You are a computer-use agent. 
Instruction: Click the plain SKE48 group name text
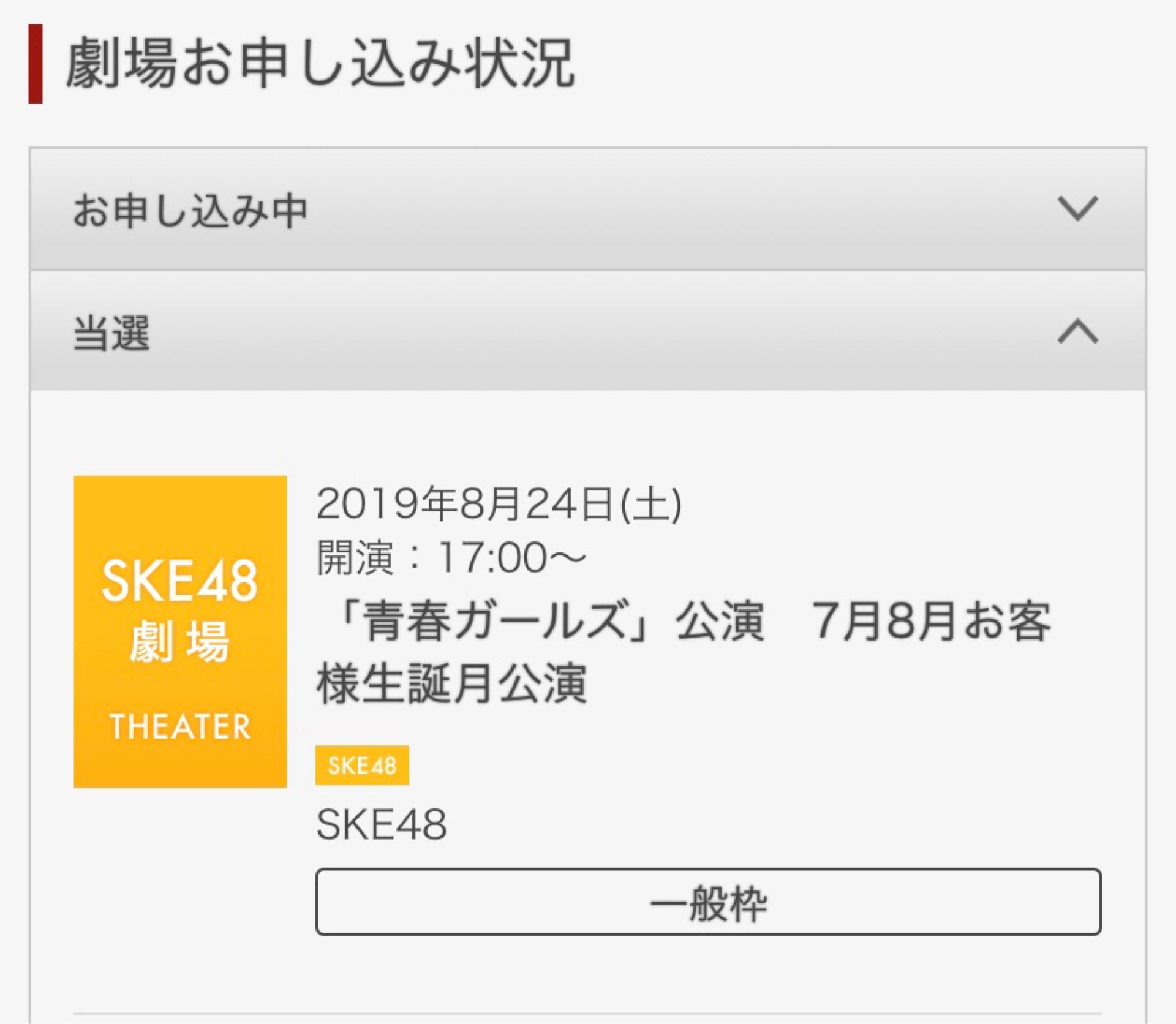point(382,824)
